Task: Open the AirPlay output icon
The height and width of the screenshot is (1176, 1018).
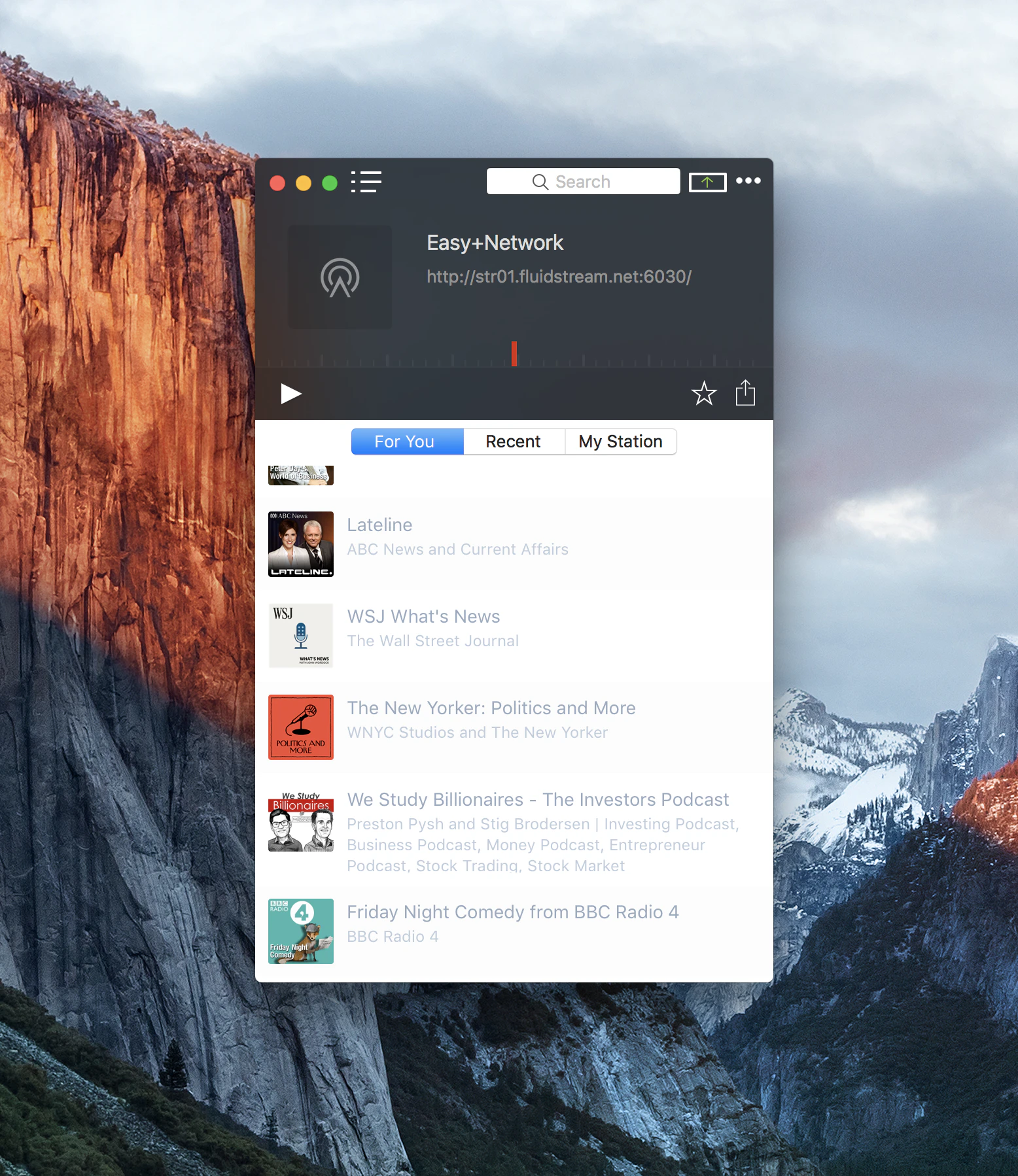Action: click(x=707, y=182)
